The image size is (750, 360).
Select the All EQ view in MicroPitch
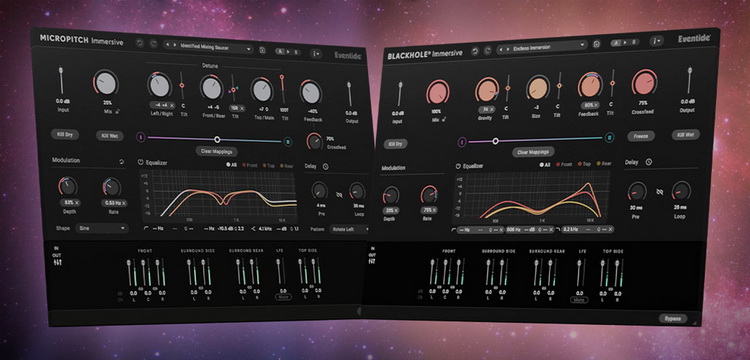coord(231,164)
